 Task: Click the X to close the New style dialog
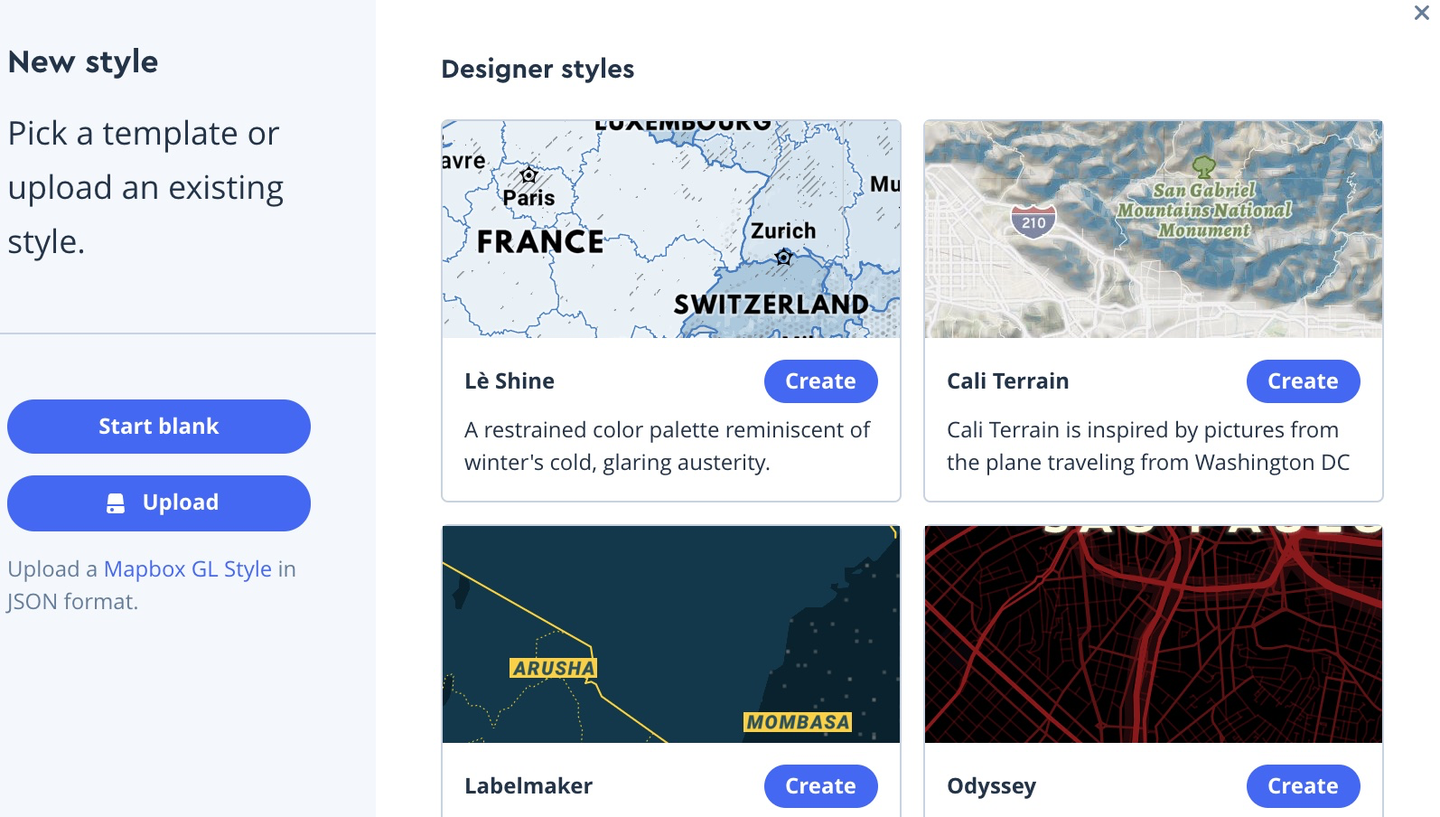[x=1421, y=13]
